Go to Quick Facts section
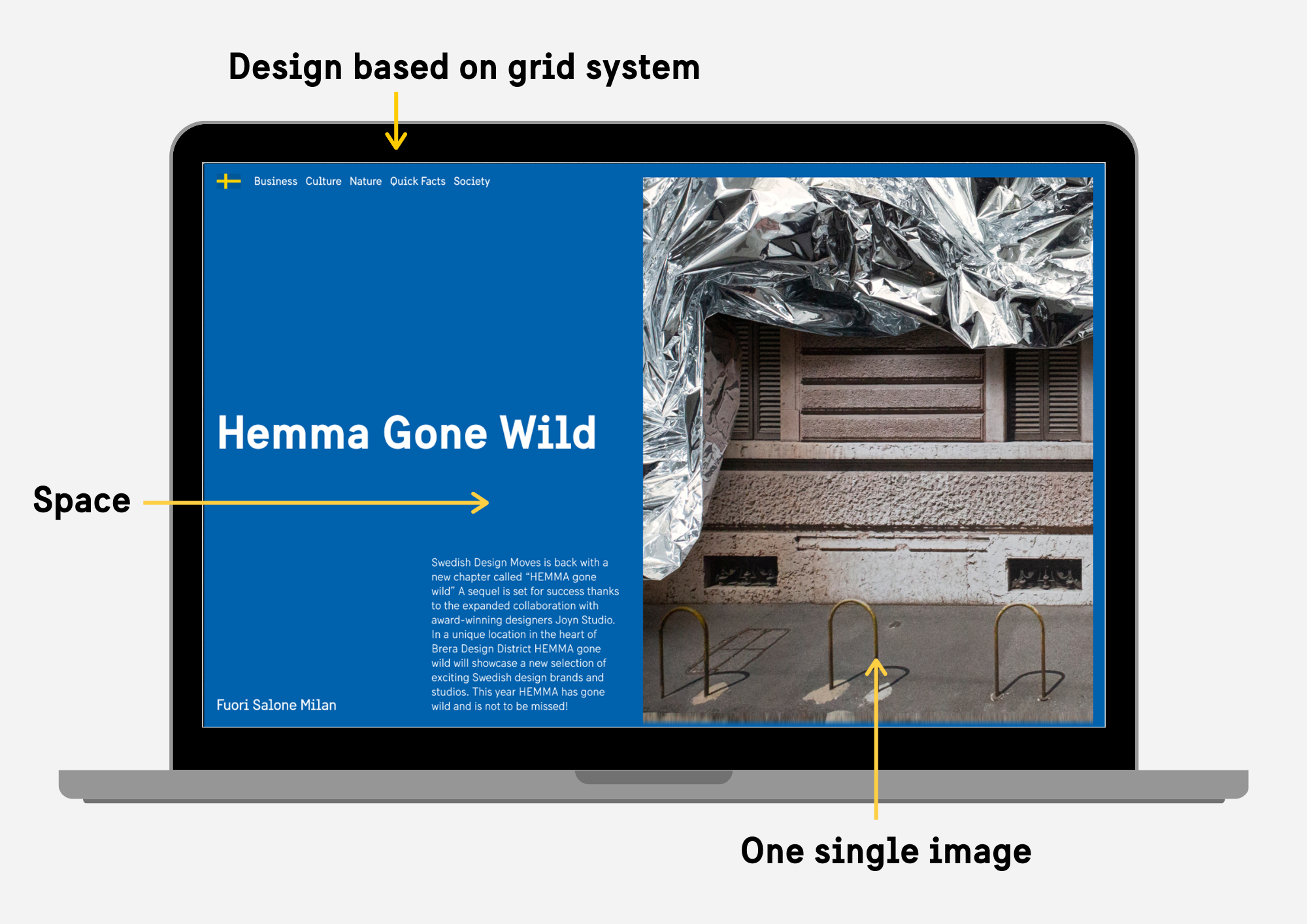This screenshot has width=1307, height=924. point(418,181)
